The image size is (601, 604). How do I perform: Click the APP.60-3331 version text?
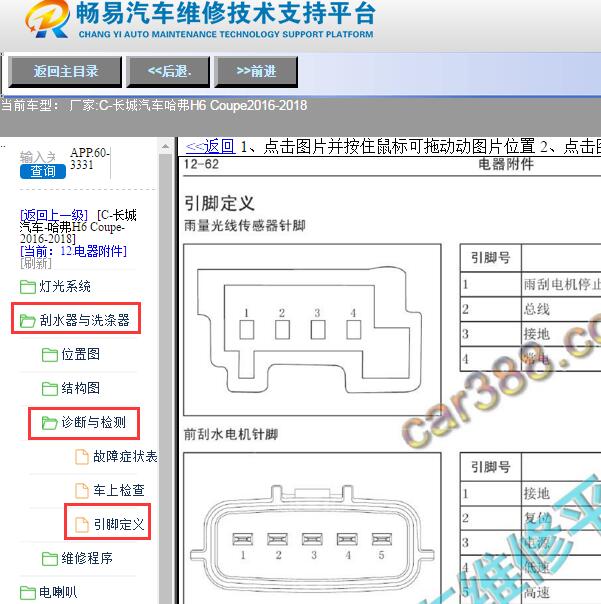point(90,159)
